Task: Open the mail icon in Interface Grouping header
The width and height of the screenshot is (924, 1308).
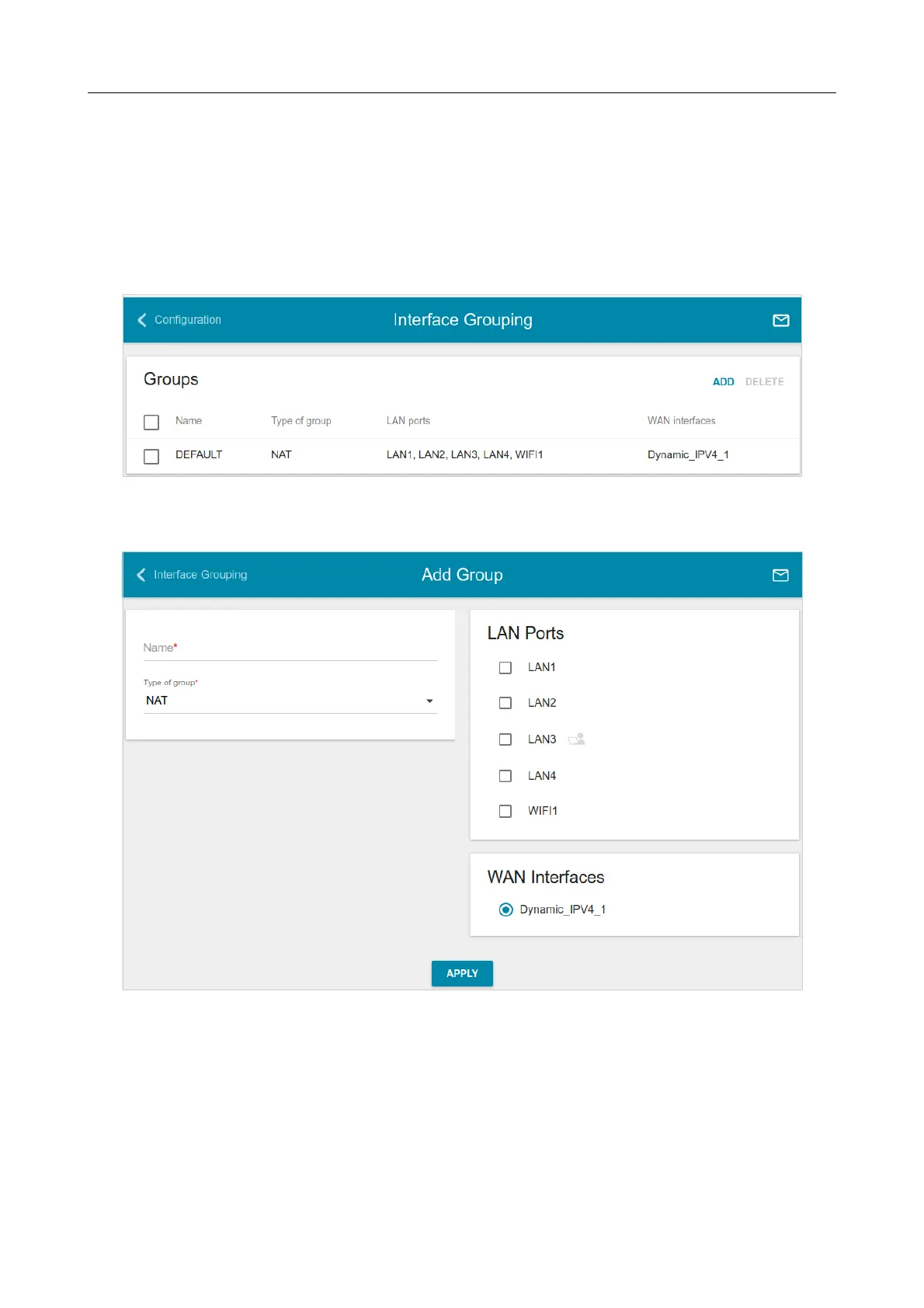Action: tap(781, 320)
